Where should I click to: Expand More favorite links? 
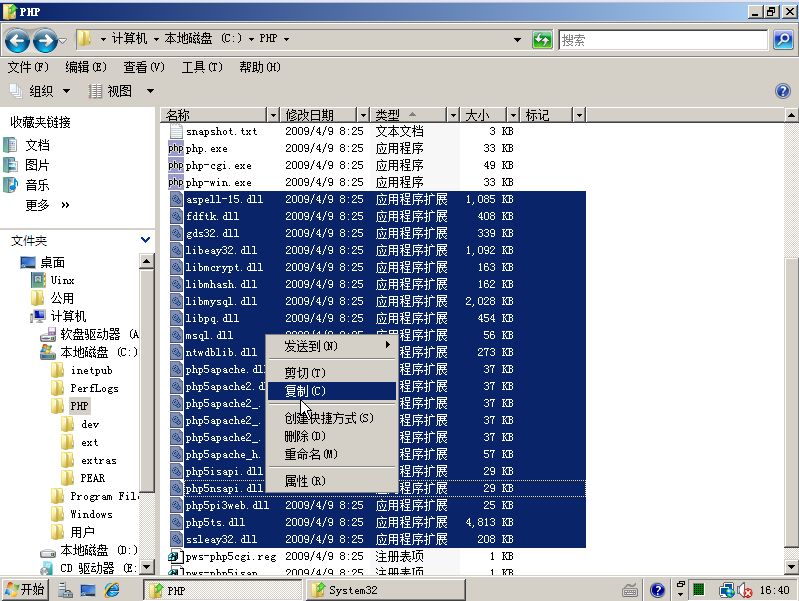coord(47,205)
